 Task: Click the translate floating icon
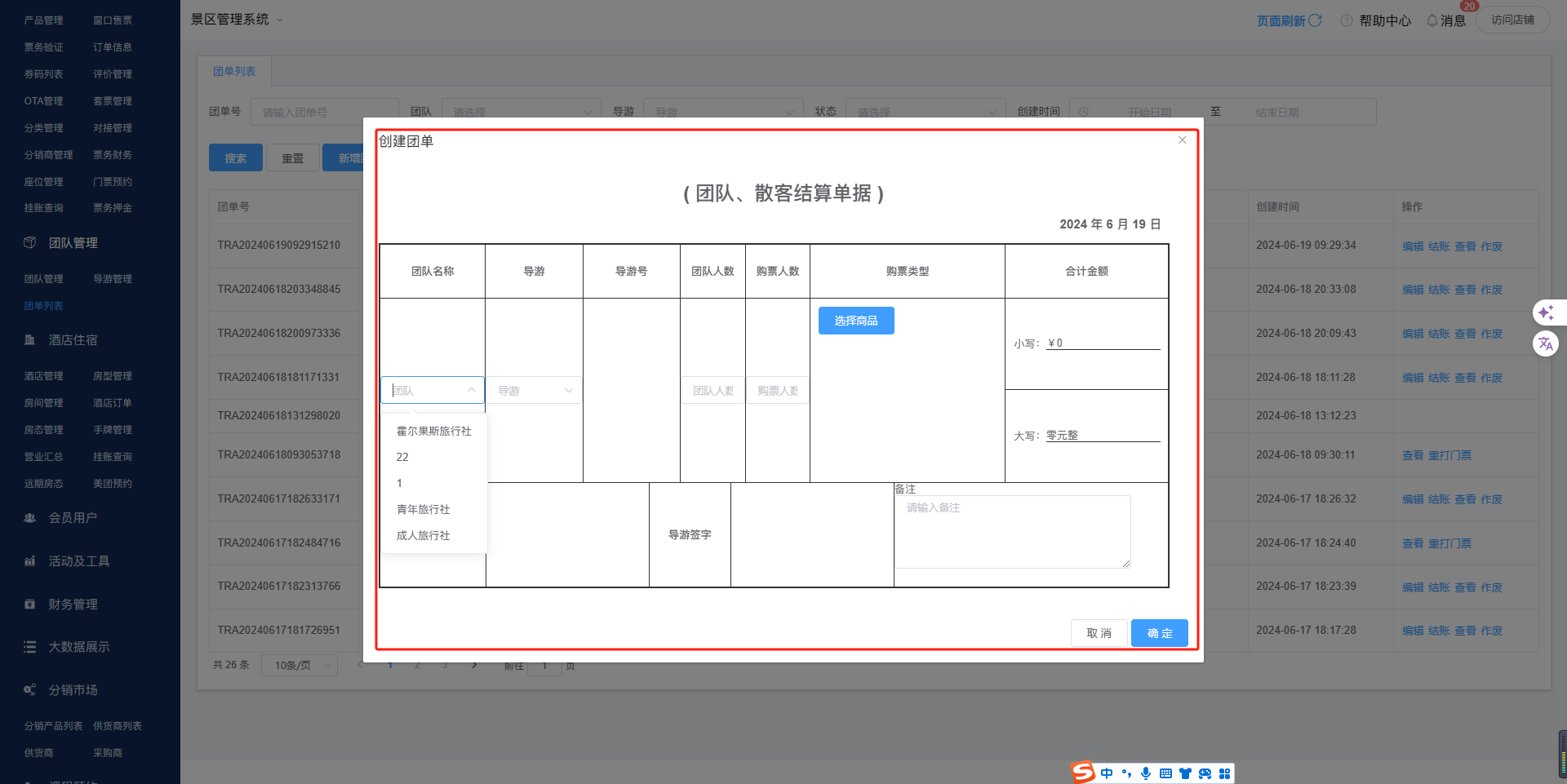tap(1545, 343)
